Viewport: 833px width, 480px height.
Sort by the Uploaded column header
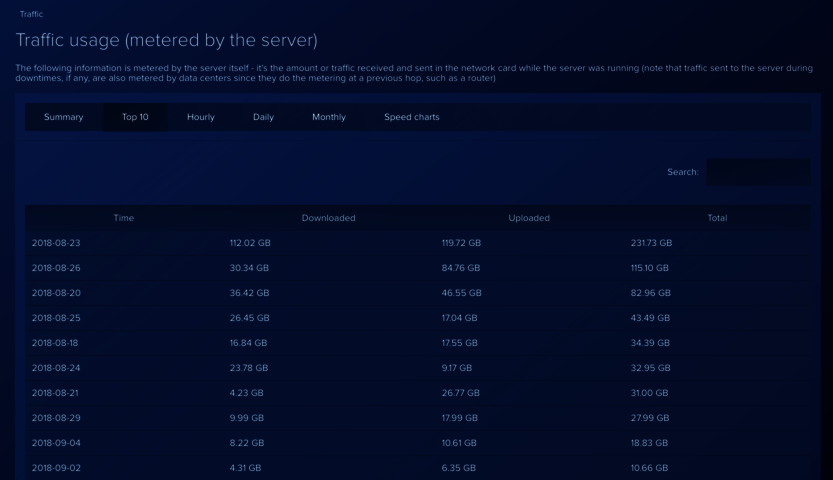529,218
